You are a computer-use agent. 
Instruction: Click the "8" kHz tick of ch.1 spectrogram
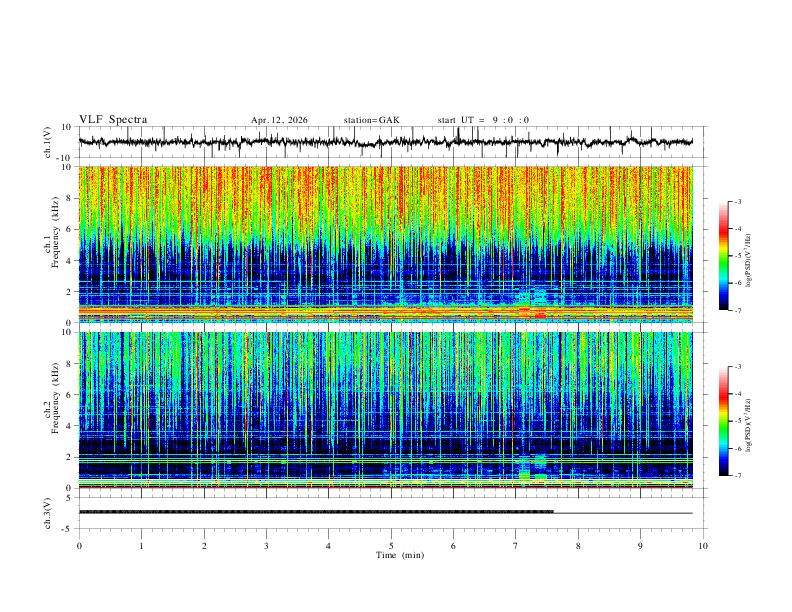tap(70, 198)
